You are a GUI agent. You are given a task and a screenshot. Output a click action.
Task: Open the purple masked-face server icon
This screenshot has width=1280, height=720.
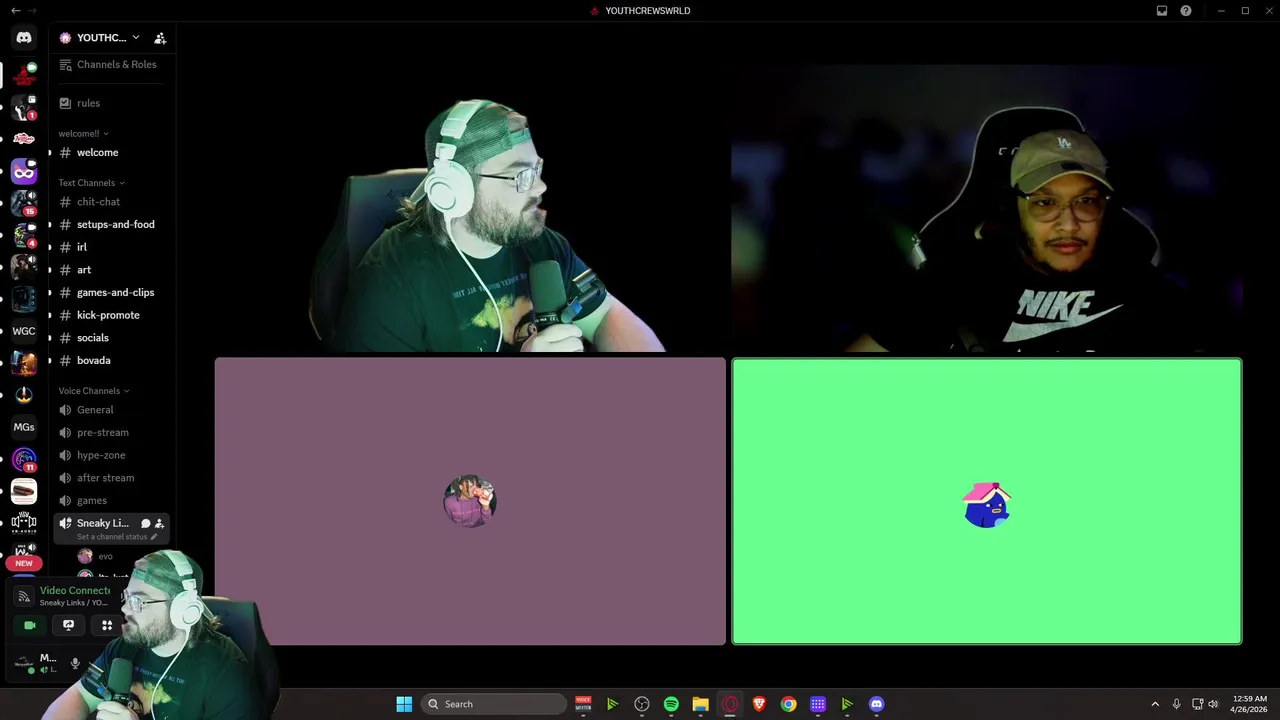click(24, 171)
